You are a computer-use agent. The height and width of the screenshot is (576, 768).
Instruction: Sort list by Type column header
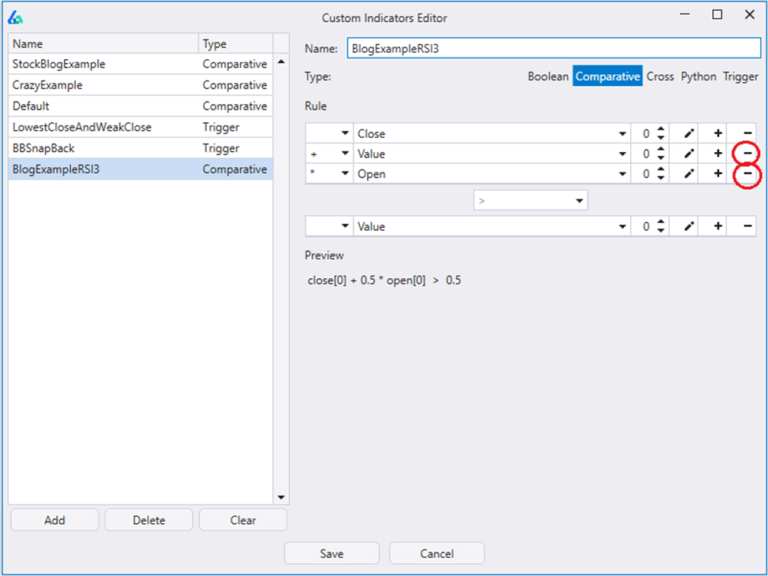(x=236, y=44)
